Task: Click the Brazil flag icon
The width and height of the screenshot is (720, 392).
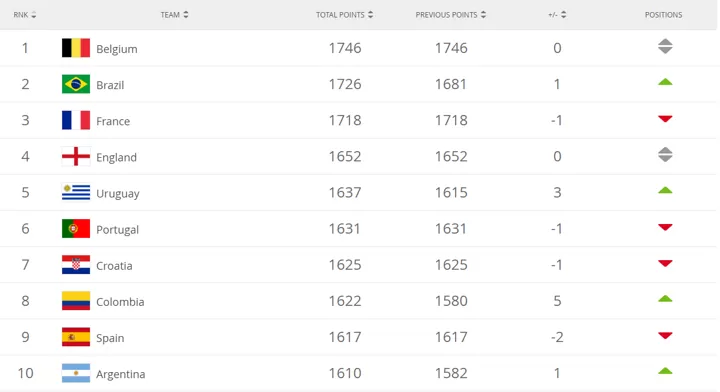Action: point(76,84)
